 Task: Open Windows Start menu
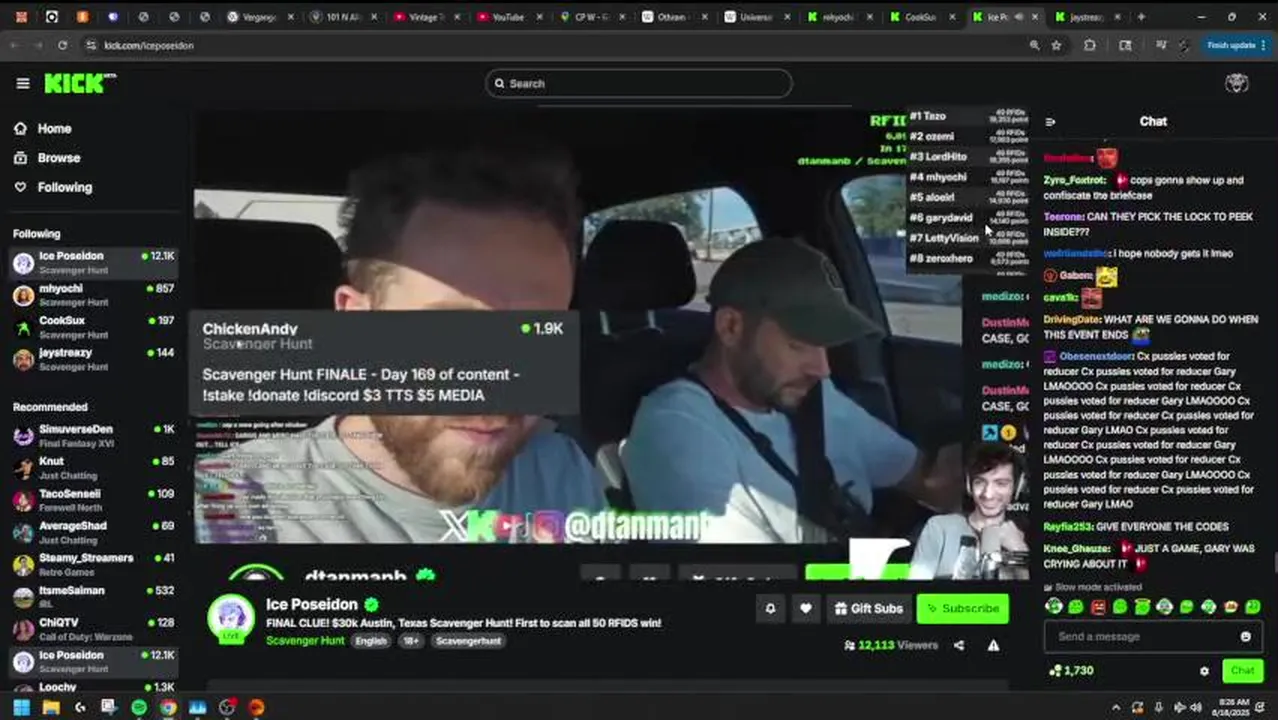click(x=21, y=708)
